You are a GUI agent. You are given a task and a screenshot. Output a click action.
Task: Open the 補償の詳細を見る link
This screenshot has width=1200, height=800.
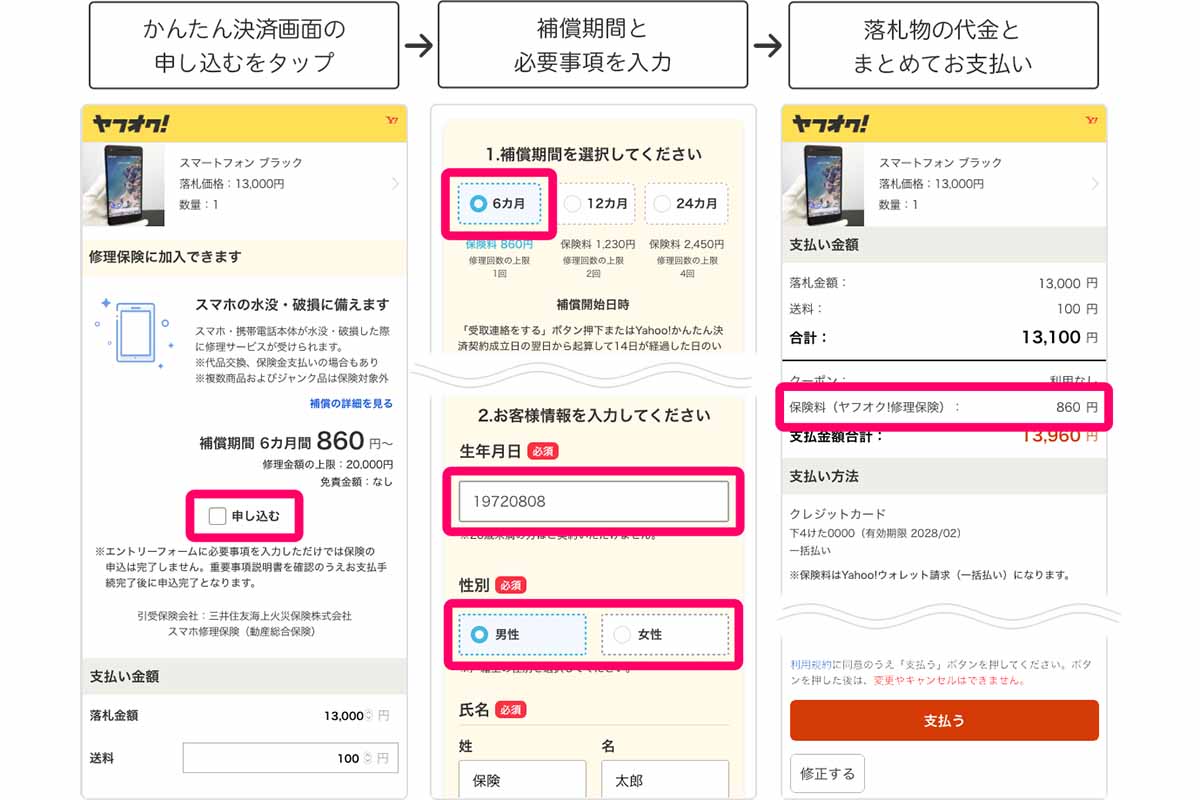[350, 403]
